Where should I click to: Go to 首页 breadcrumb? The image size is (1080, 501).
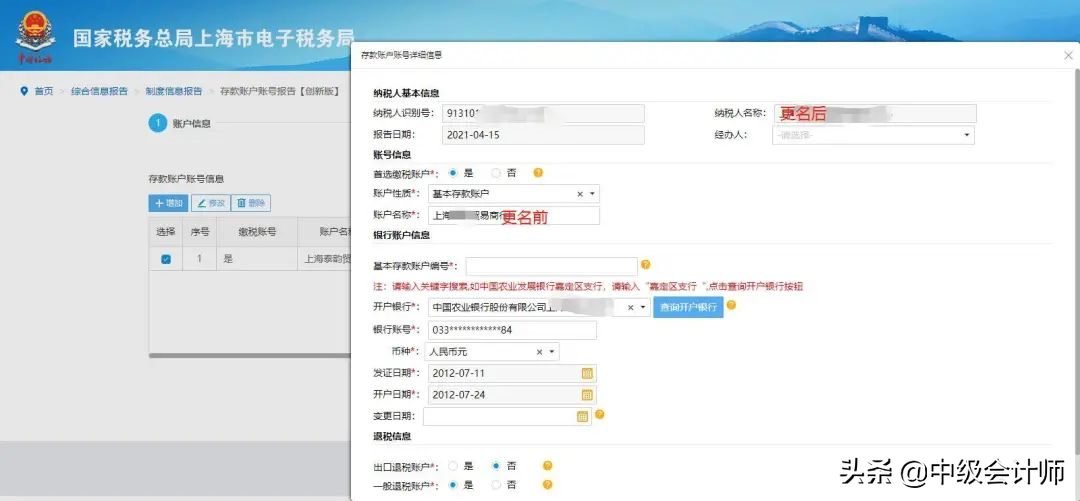(x=44, y=91)
